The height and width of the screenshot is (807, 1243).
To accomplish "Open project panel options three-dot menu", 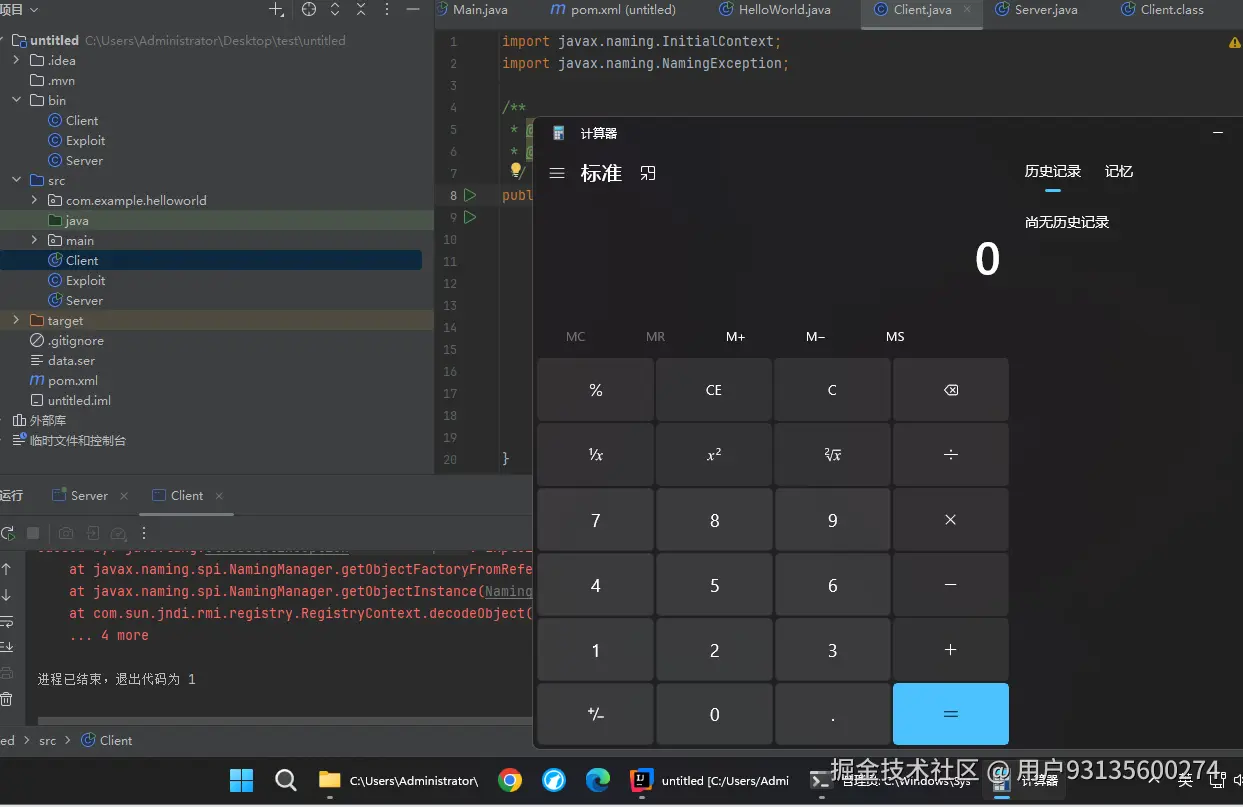I will pyautogui.click(x=387, y=9).
